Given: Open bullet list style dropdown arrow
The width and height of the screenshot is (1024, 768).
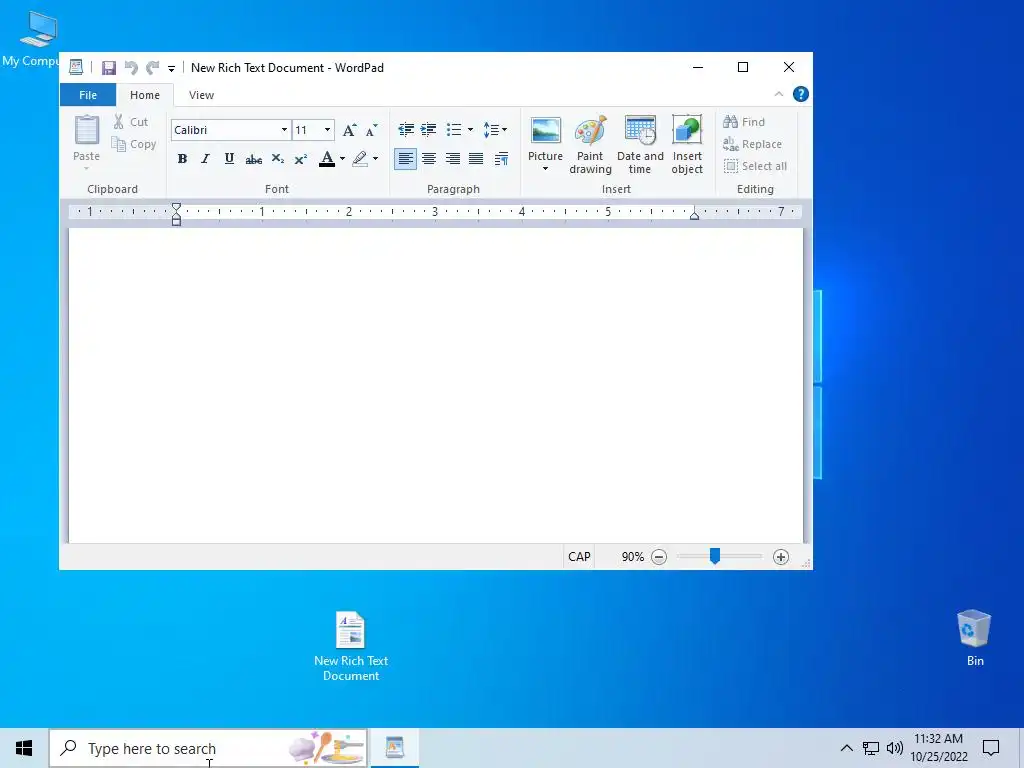Looking at the screenshot, I should (x=470, y=129).
